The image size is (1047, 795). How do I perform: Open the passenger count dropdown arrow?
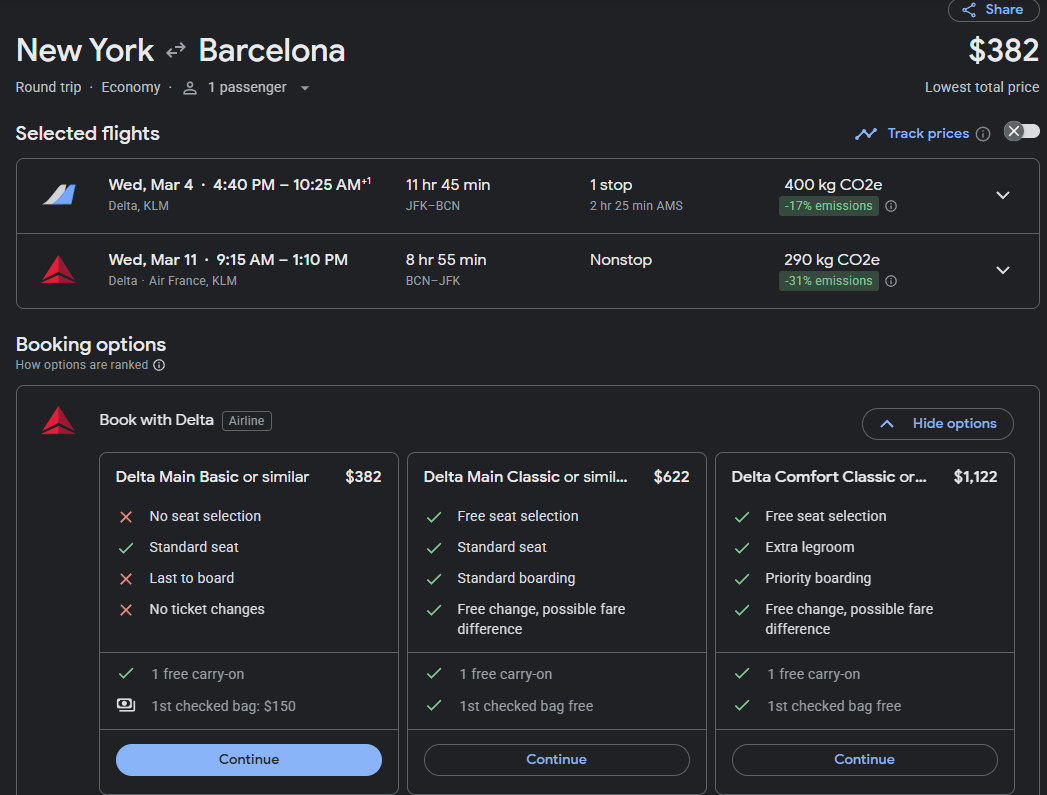pos(304,88)
